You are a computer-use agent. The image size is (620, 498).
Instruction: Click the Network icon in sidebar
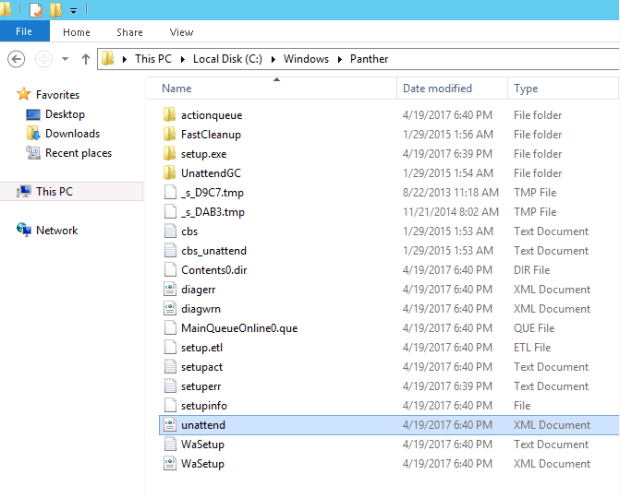click(x=24, y=230)
